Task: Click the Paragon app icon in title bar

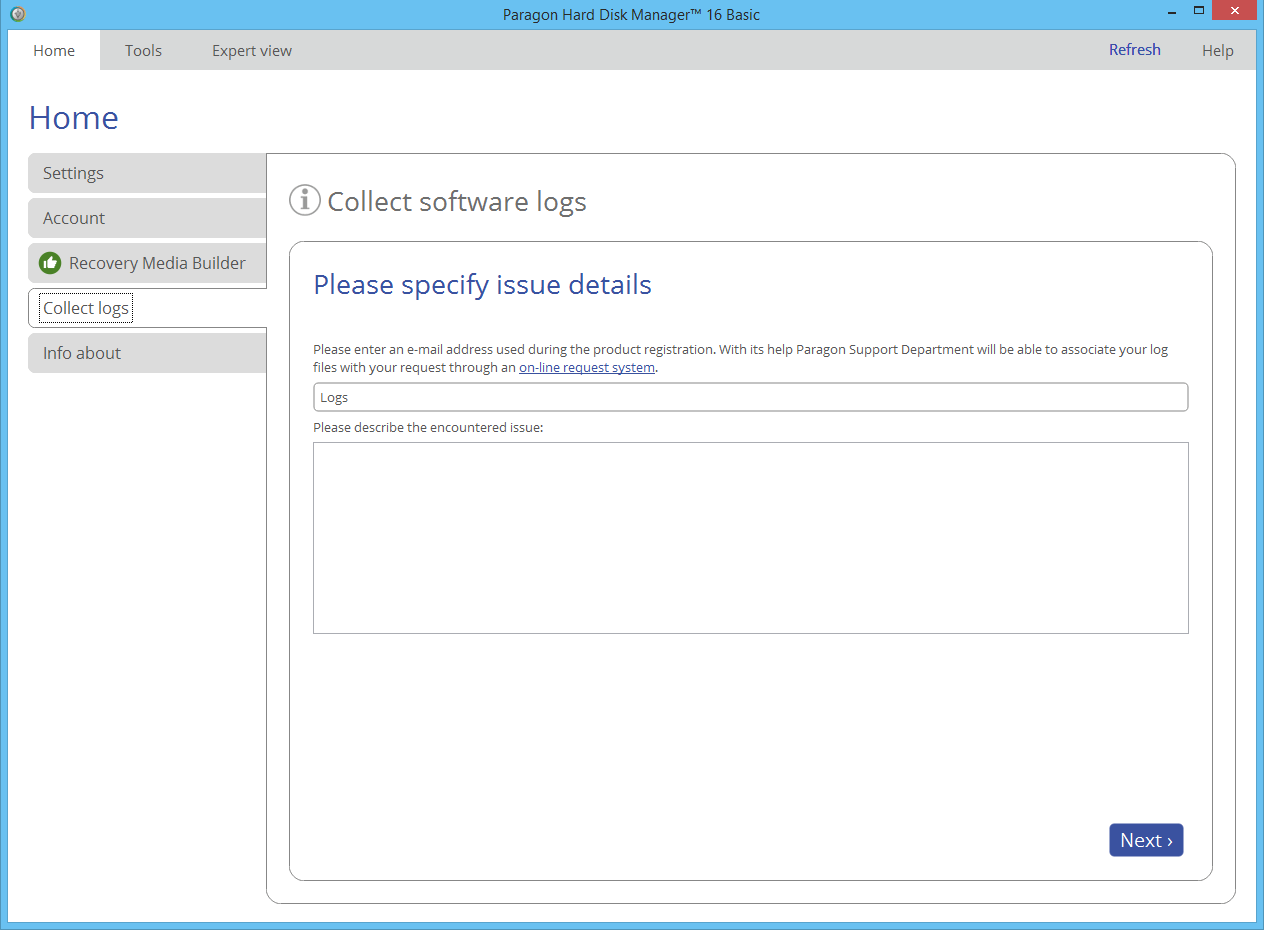Action: (17, 14)
